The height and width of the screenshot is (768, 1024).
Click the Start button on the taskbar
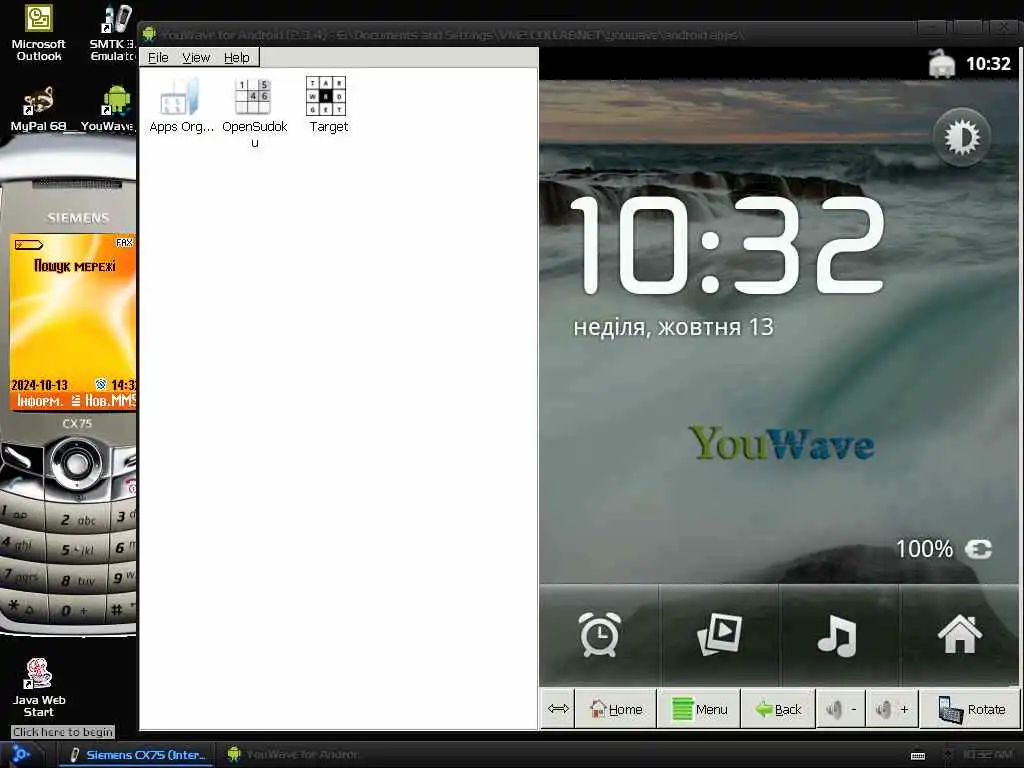coord(21,754)
